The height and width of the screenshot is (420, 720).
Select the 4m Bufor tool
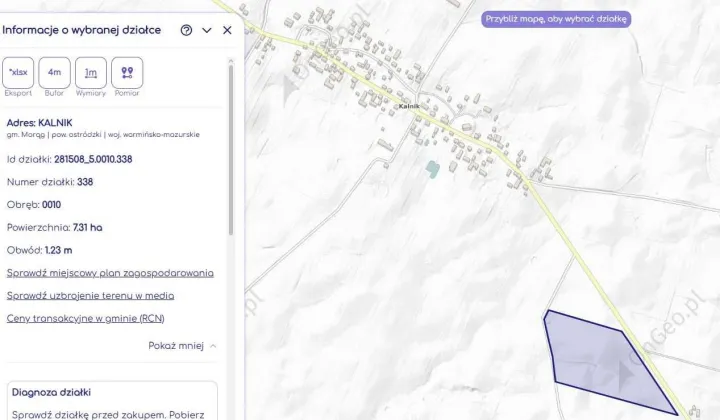tap(54, 73)
